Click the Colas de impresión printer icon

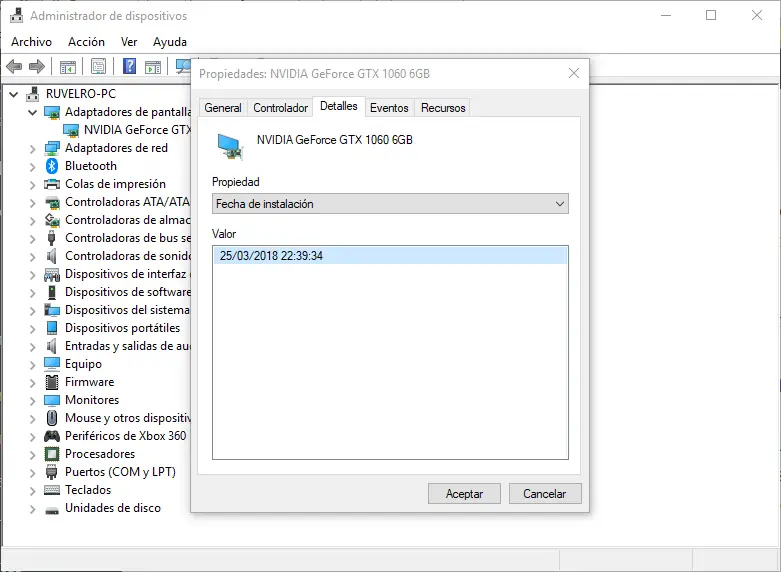(x=52, y=184)
